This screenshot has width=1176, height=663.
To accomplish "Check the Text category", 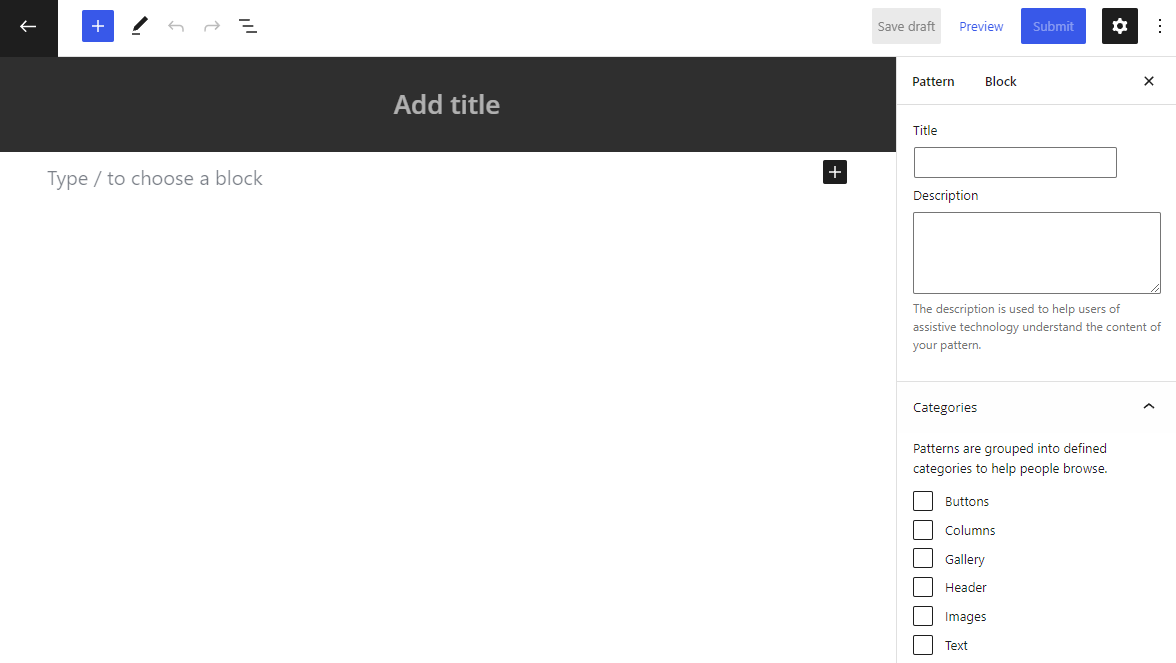I will tap(922, 645).
